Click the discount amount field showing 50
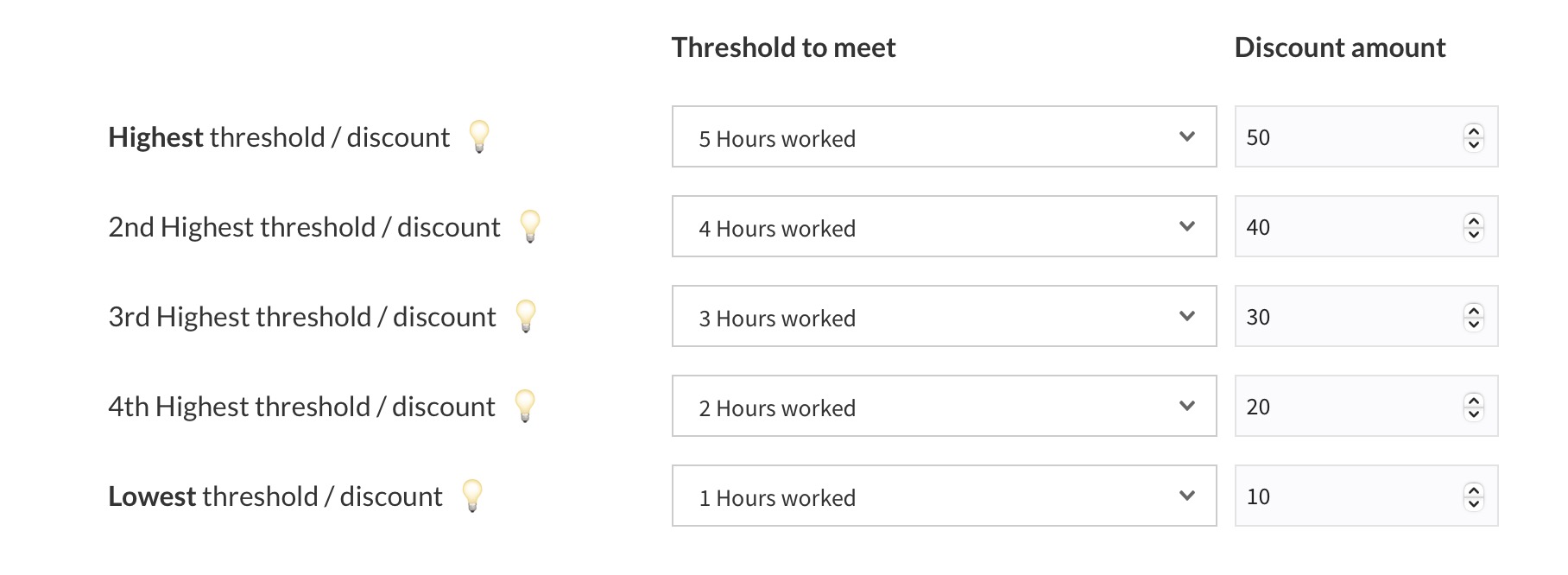Image resolution: width=1568 pixels, height=575 pixels. (1347, 137)
